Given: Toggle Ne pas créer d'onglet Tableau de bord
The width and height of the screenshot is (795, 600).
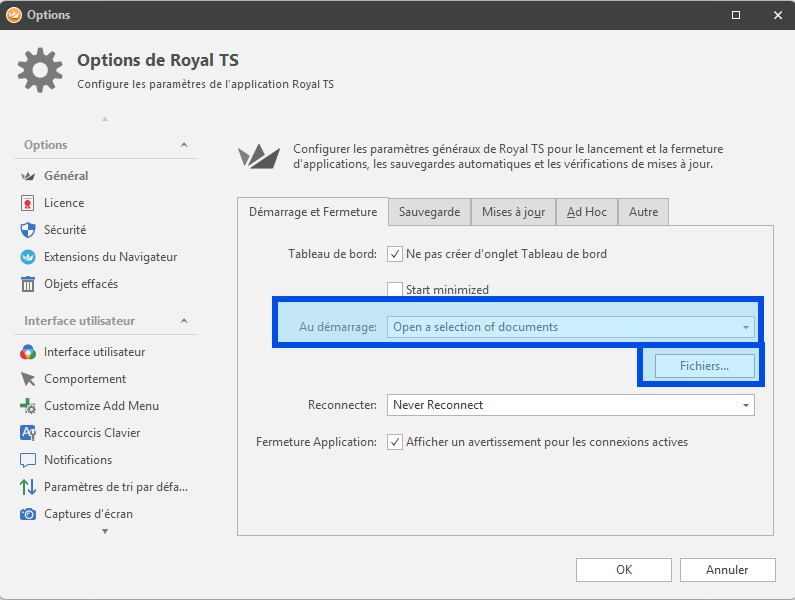Looking at the screenshot, I should (395, 254).
